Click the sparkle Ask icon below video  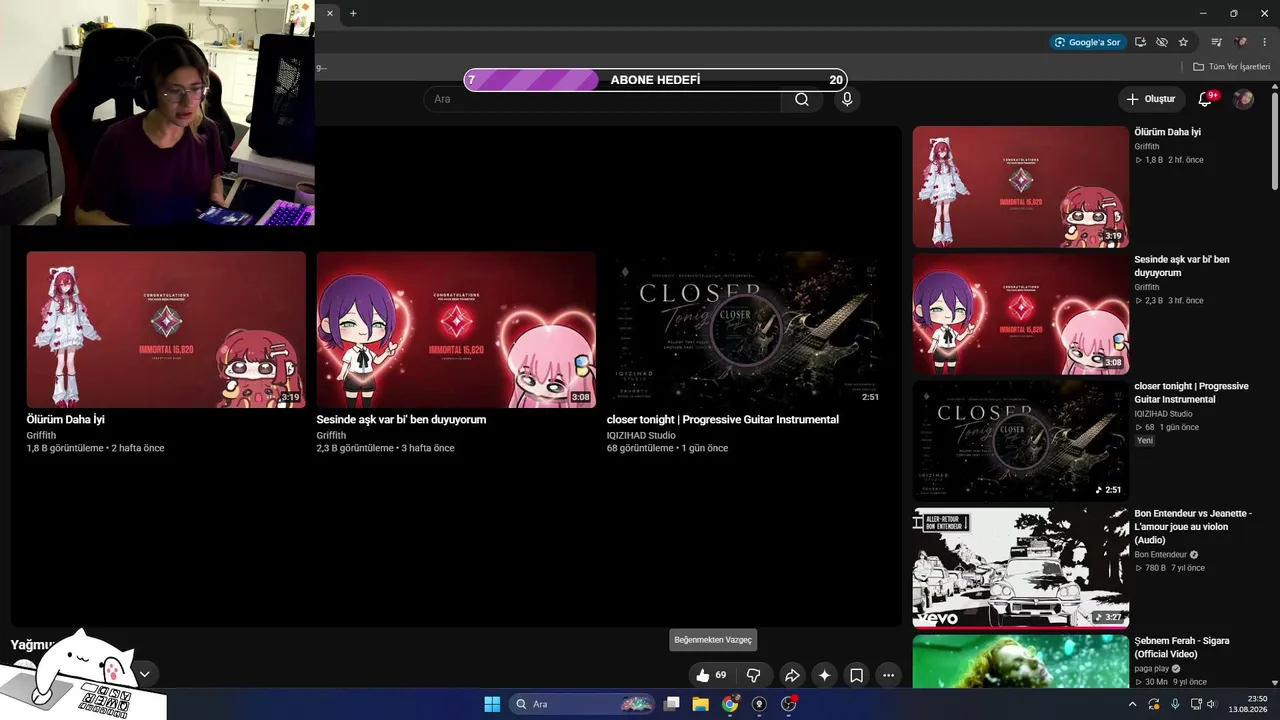click(824, 675)
